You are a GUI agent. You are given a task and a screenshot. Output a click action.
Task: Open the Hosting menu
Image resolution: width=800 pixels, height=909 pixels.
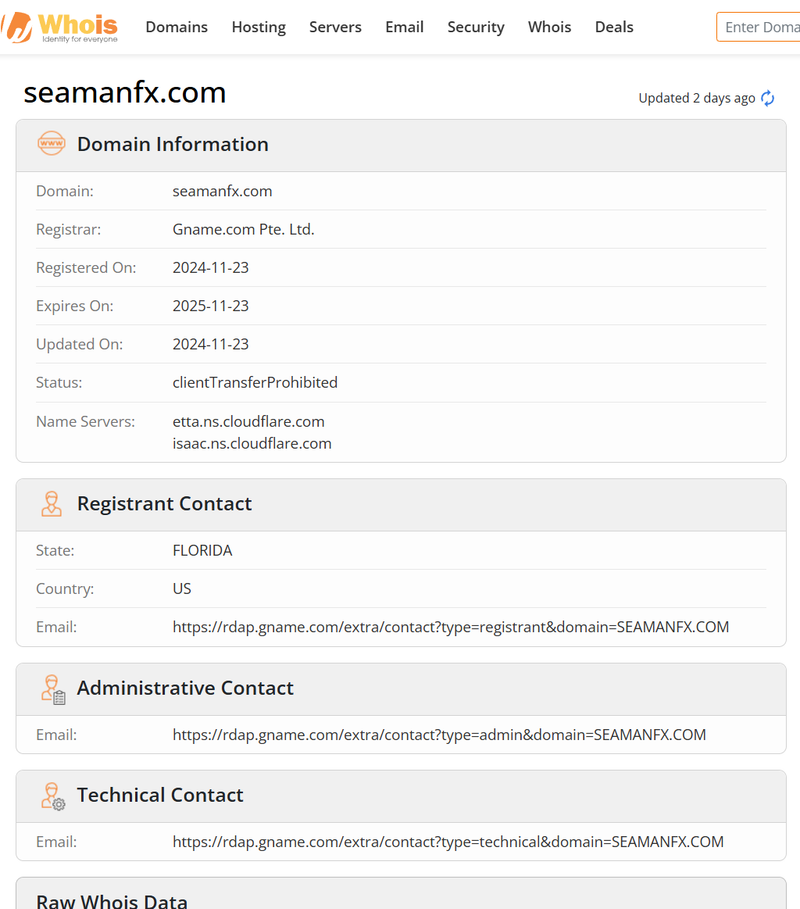[x=259, y=27]
